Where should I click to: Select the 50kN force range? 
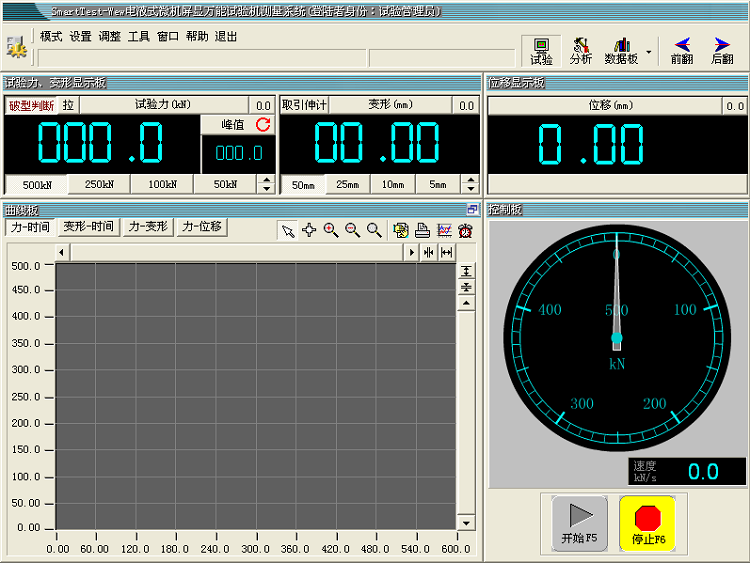click(225, 184)
